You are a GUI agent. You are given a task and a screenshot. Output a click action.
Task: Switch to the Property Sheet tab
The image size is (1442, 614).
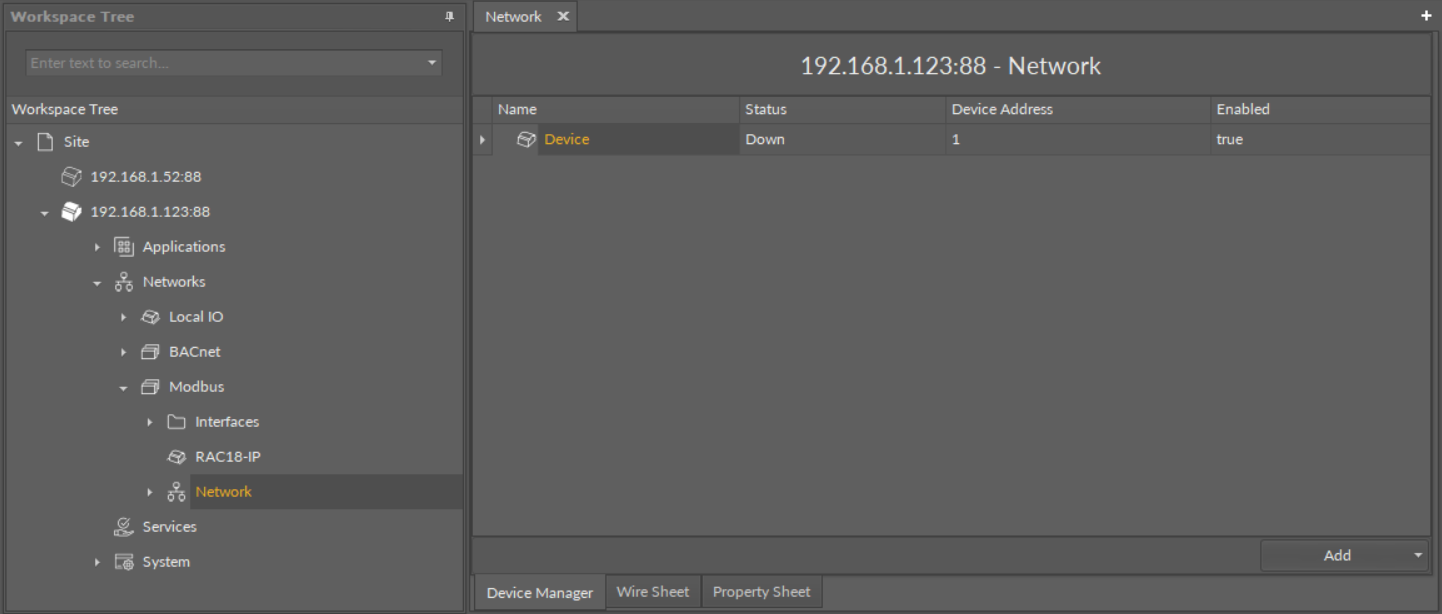click(761, 592)
